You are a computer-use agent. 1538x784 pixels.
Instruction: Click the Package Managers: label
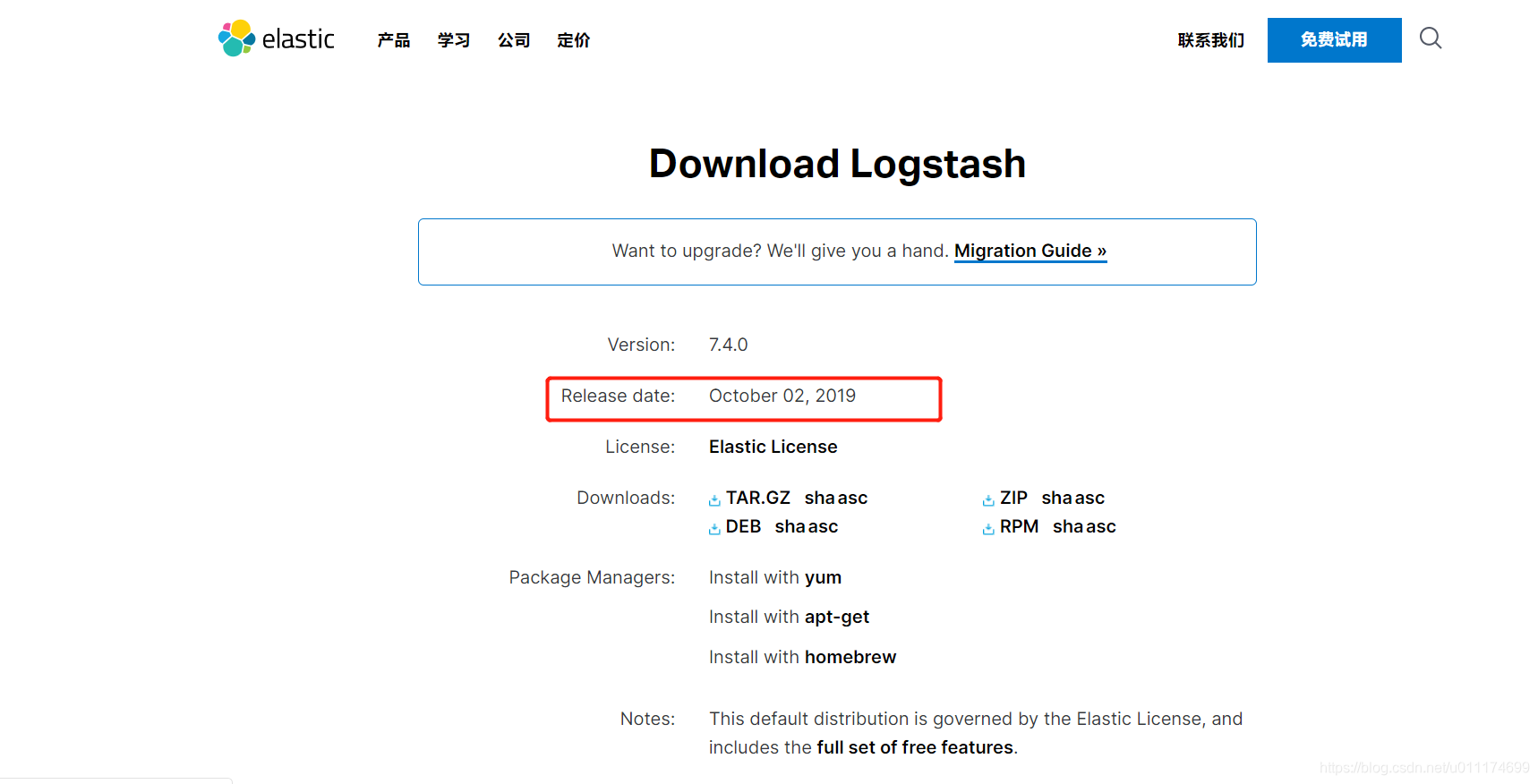592,577
